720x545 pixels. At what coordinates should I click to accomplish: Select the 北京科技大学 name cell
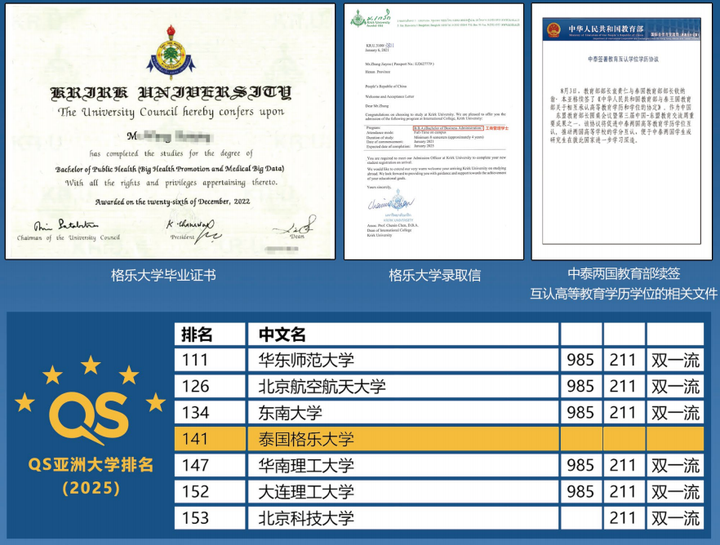403,518
